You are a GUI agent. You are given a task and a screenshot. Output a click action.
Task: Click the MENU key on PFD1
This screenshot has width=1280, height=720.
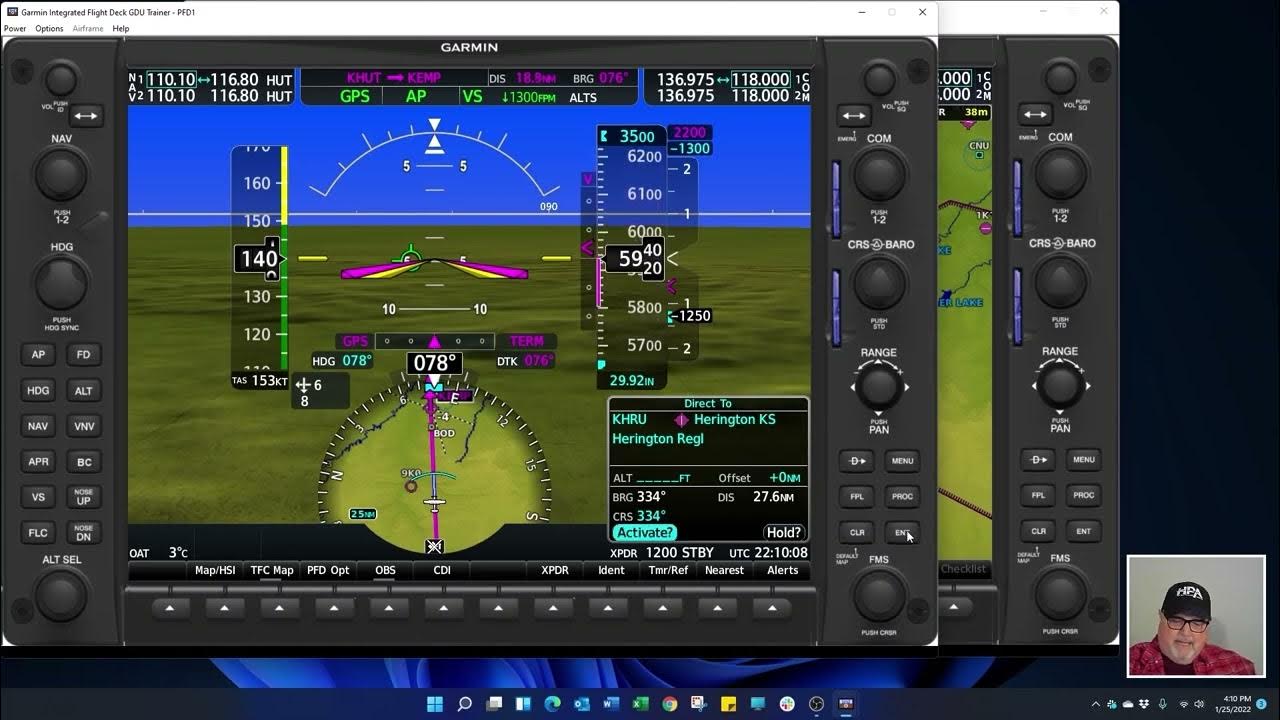[x=902, y=461]
